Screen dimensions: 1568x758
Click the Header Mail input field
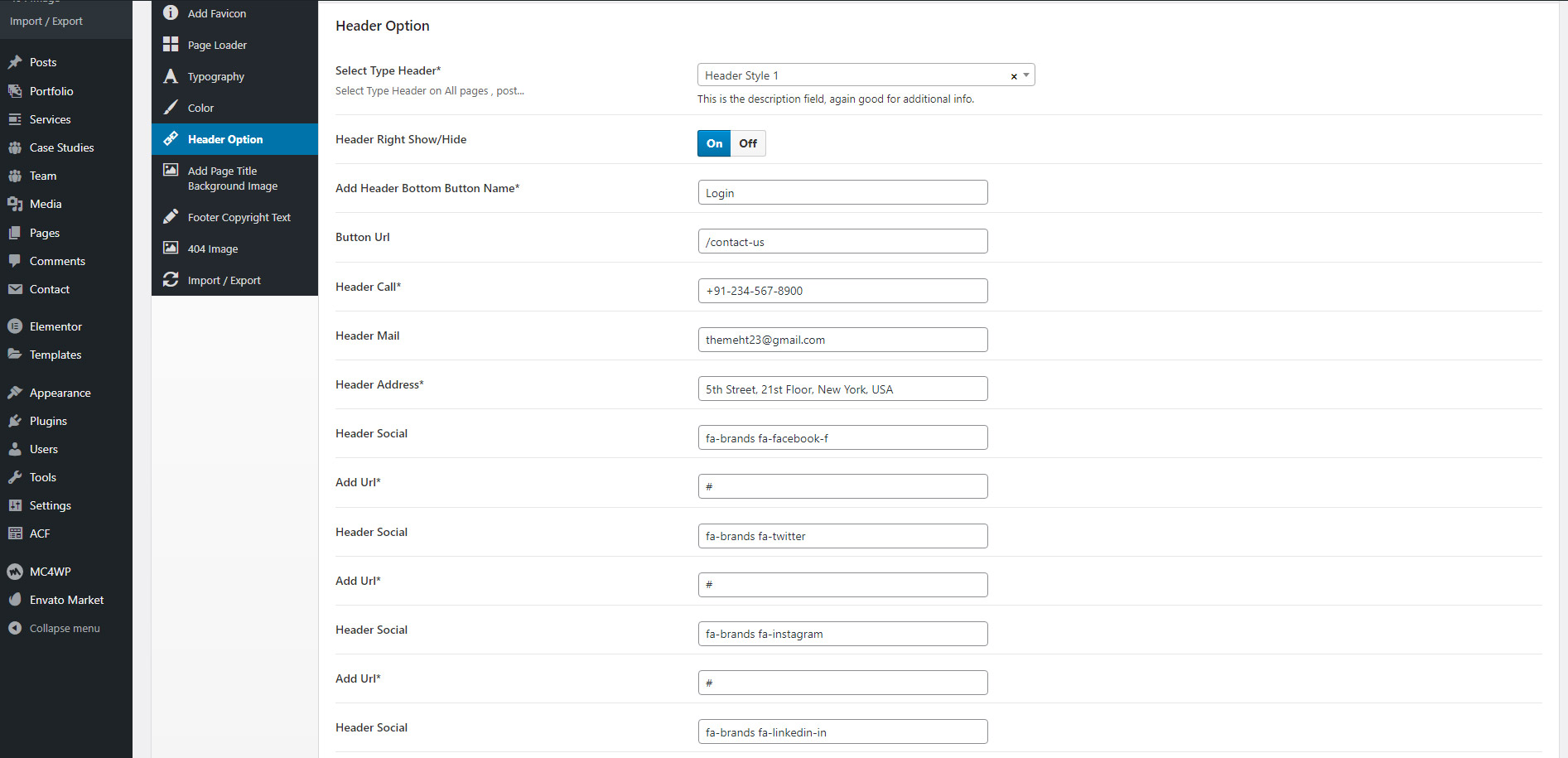click(842, 340)
